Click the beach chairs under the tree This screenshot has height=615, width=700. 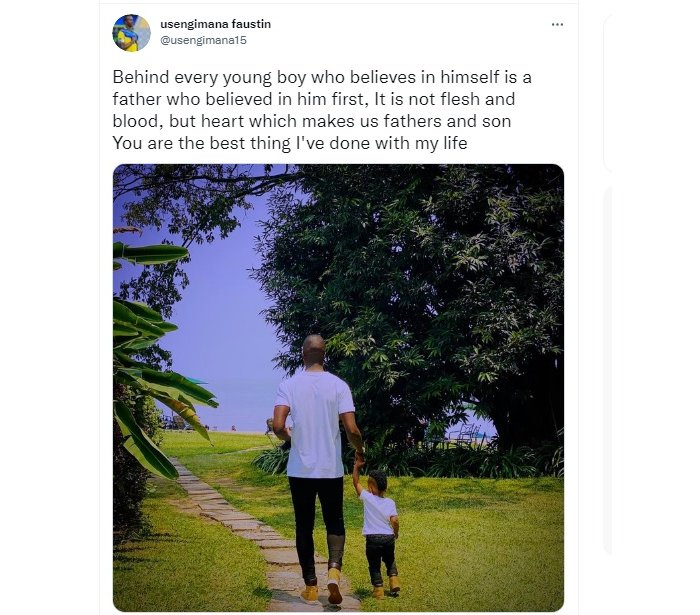coord(466,432)
